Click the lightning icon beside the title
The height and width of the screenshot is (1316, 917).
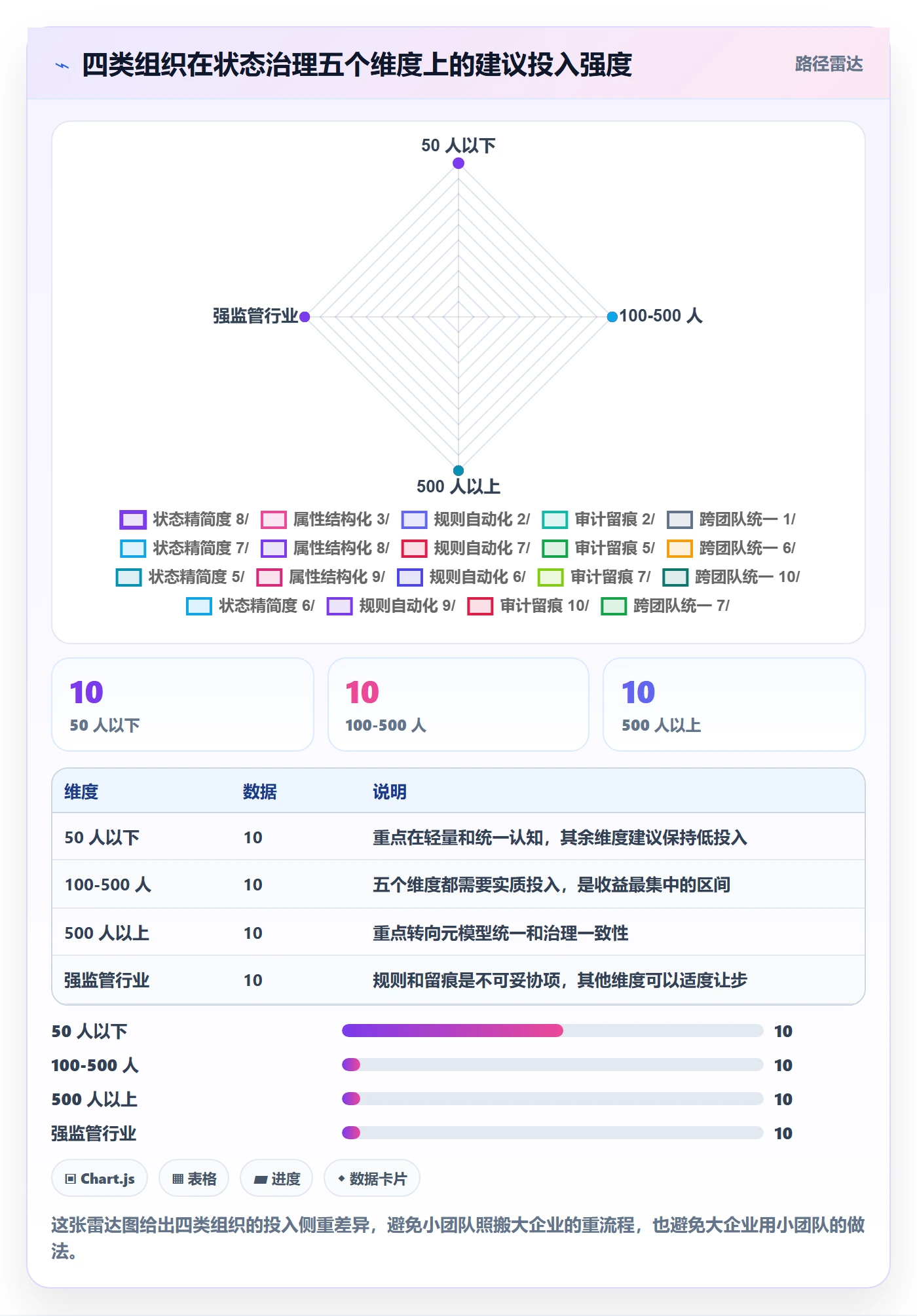click(62, 65)
